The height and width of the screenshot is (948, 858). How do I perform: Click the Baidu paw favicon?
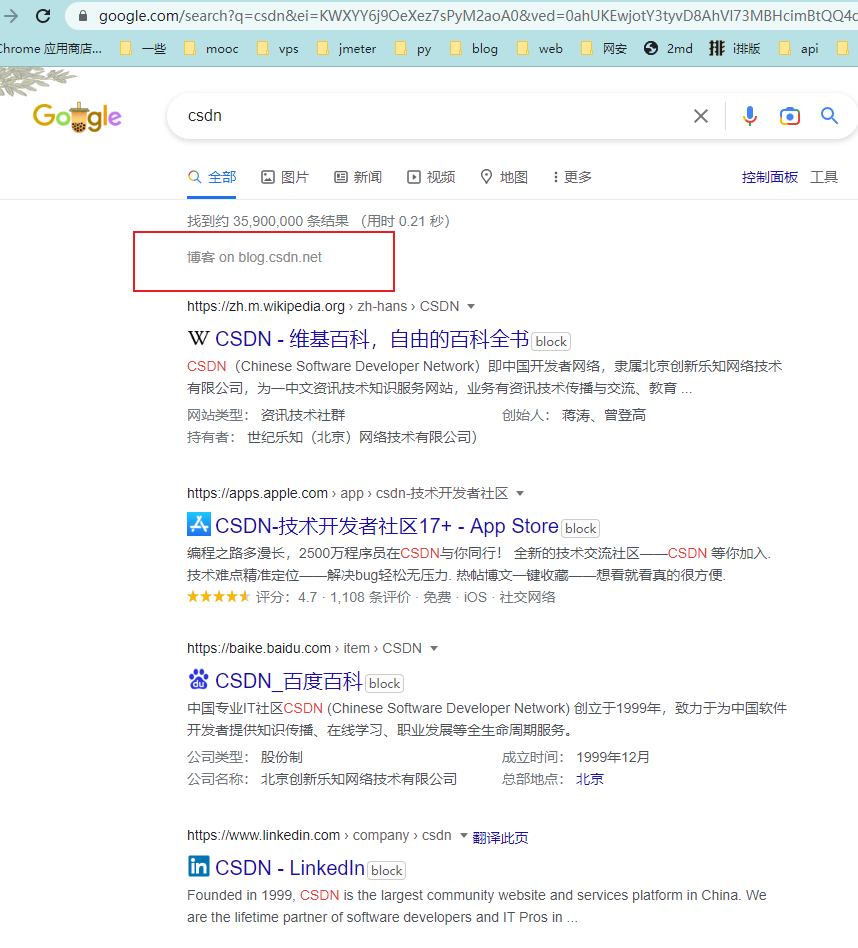click(198, 680)
